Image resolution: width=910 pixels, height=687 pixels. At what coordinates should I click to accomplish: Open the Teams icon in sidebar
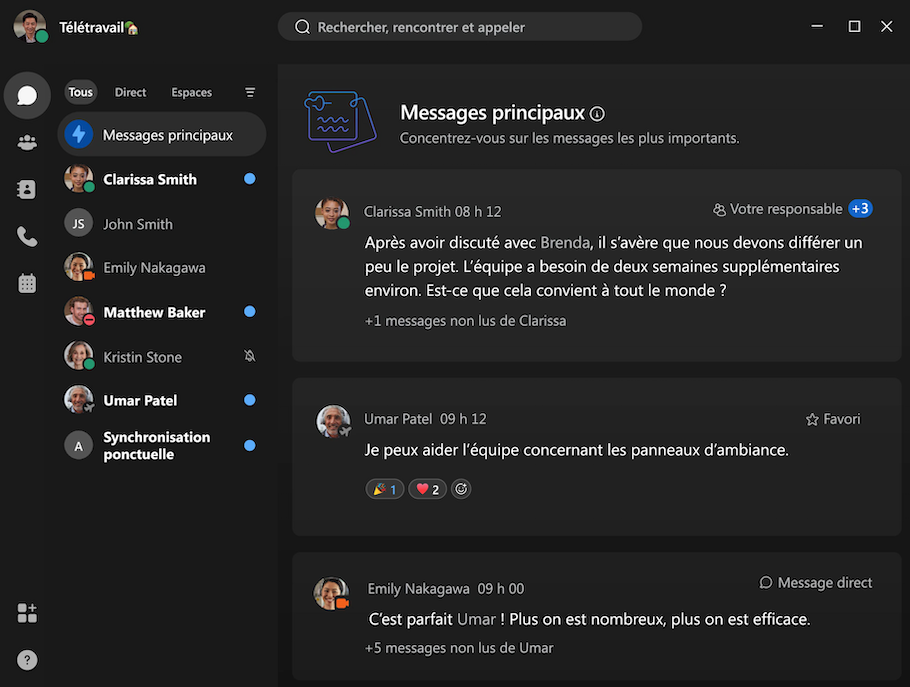(27, 142)
